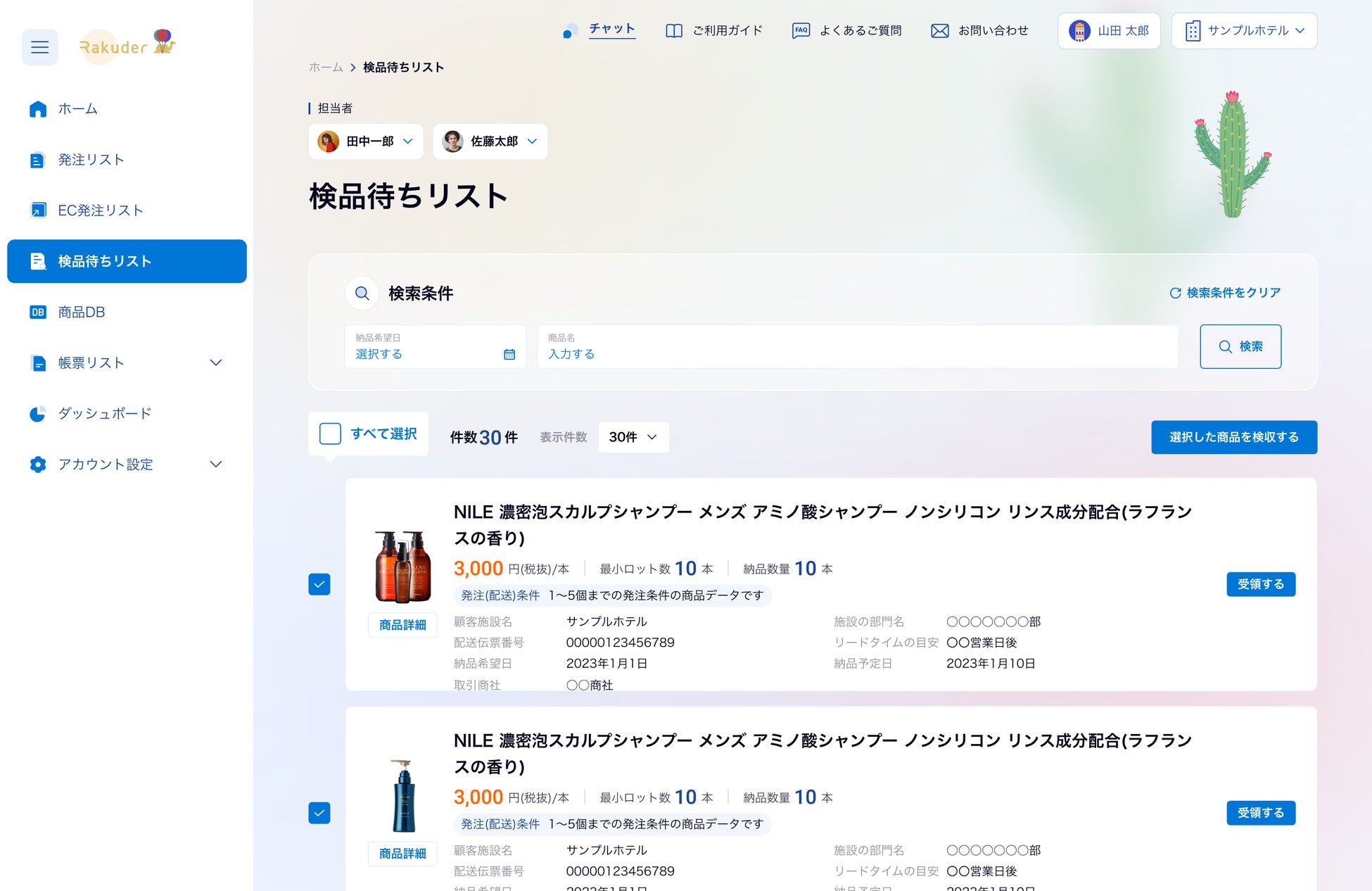Go to 発注リスト in the sidebar
The height and width of the screenshot is (891, 1372).
(x=91, y=160)
